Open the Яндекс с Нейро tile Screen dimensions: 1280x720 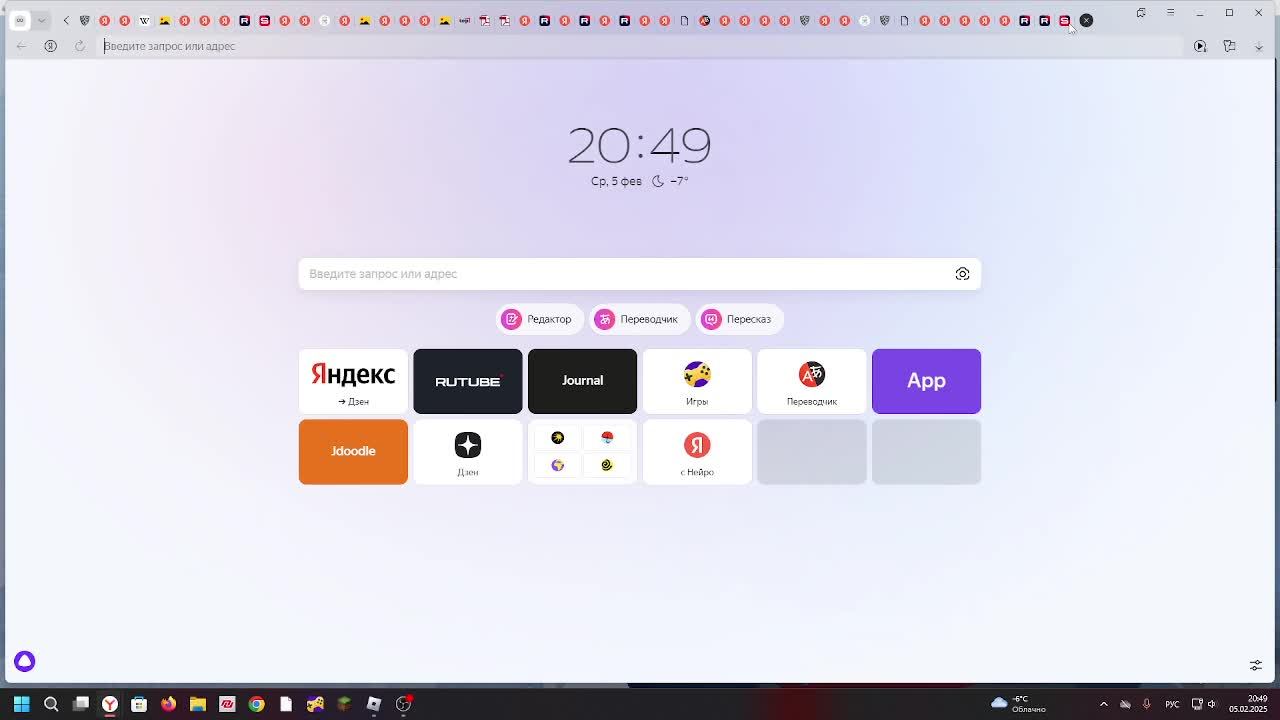[x=697, y=452]
